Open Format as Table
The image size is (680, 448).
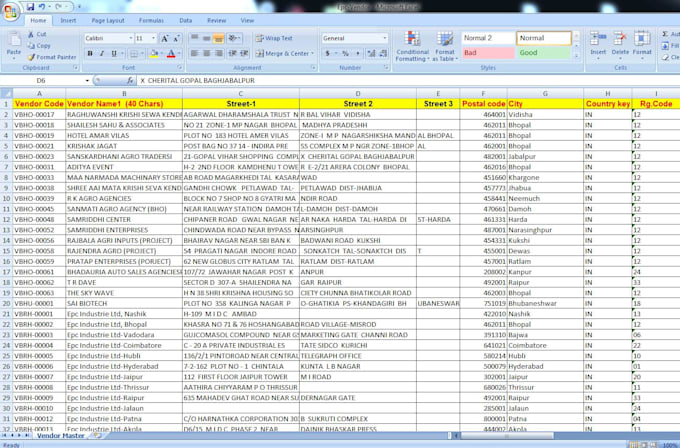445,43
